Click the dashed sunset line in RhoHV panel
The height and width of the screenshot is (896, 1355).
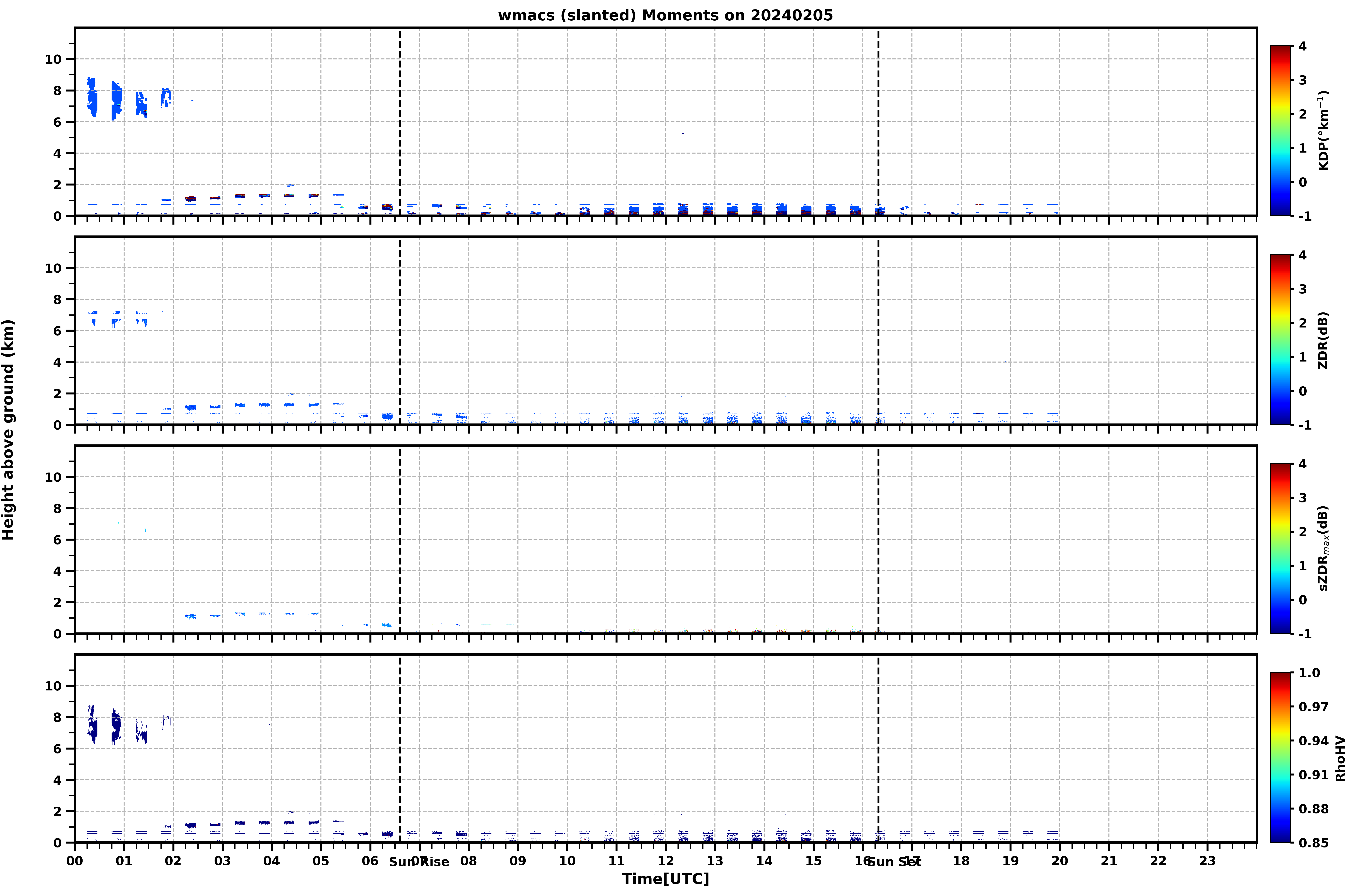coord(878,749)
